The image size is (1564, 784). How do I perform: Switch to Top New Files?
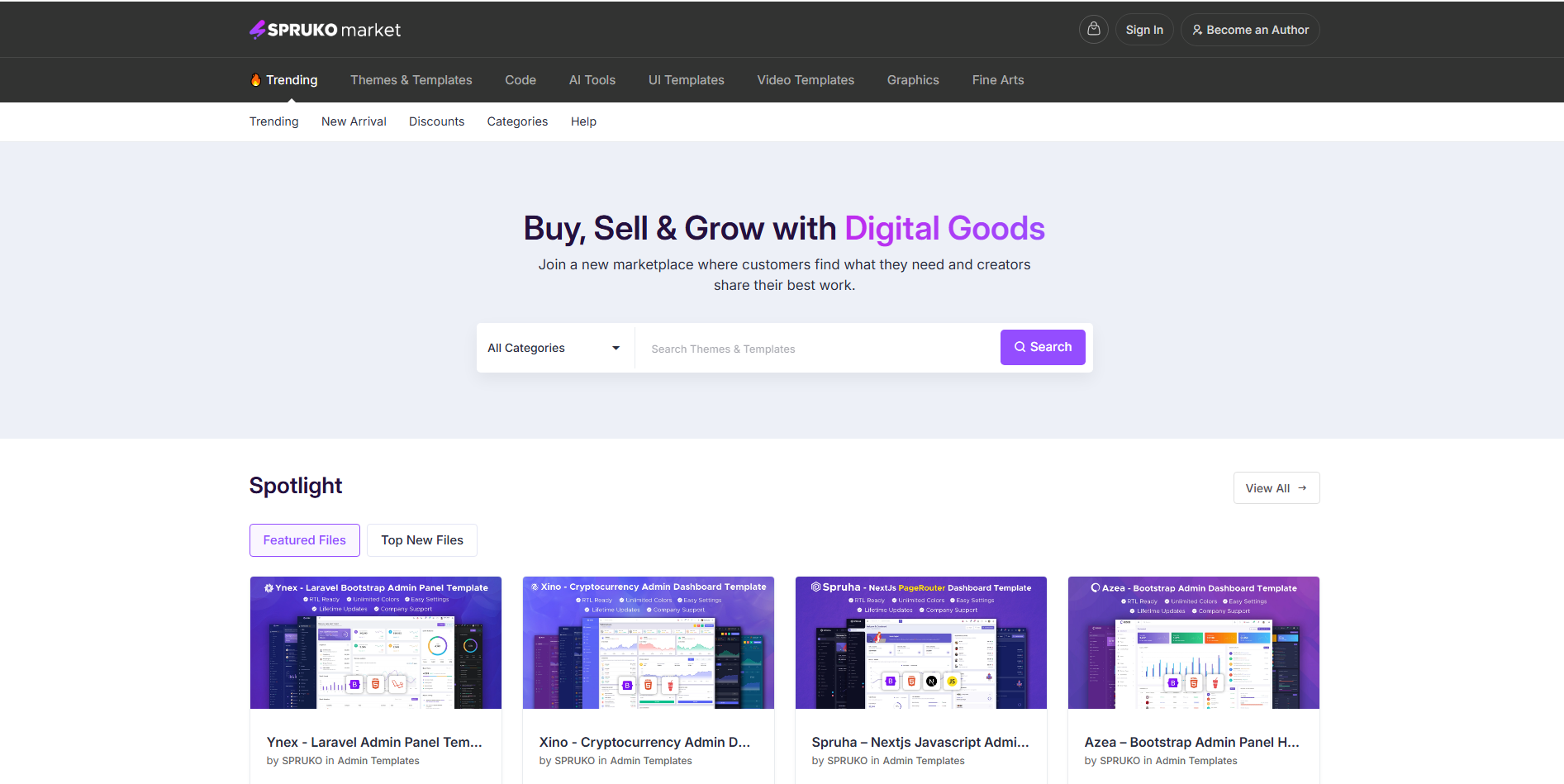(421, 539)
